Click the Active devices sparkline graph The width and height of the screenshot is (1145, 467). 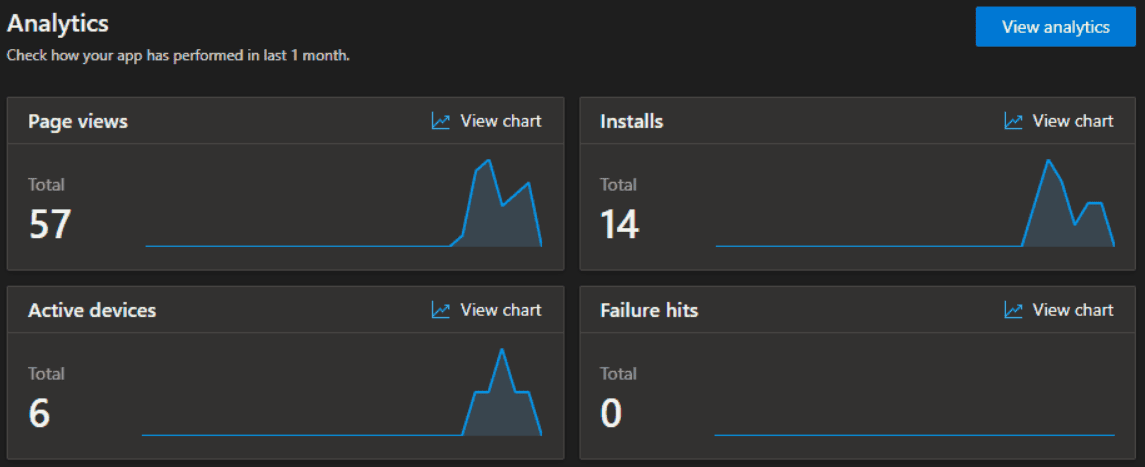(x=342, y=392)
